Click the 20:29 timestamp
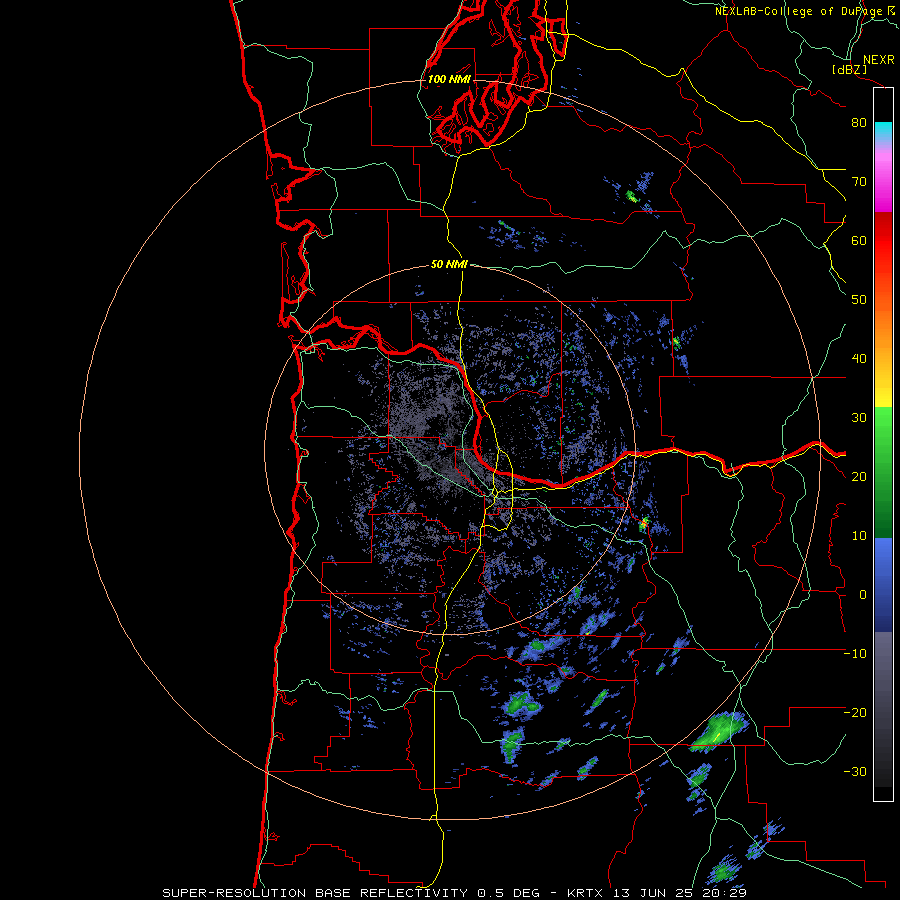 pos(724,893)
